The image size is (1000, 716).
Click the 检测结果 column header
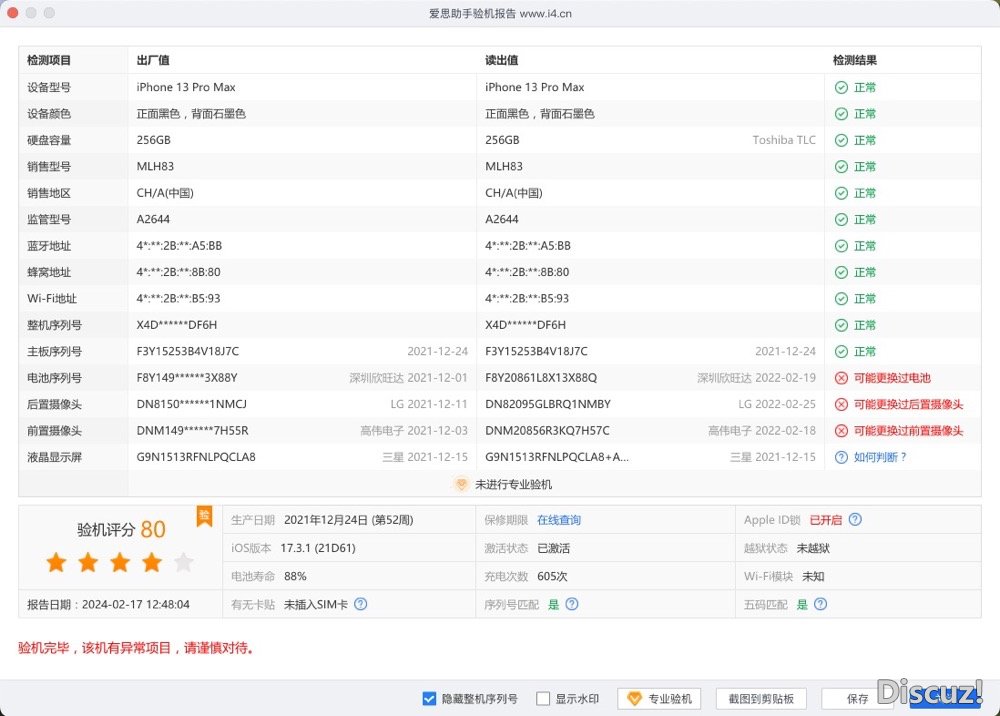[855, 61]
